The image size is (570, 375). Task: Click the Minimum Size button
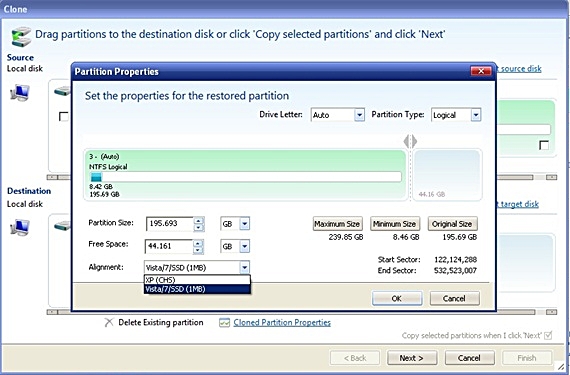394,224
